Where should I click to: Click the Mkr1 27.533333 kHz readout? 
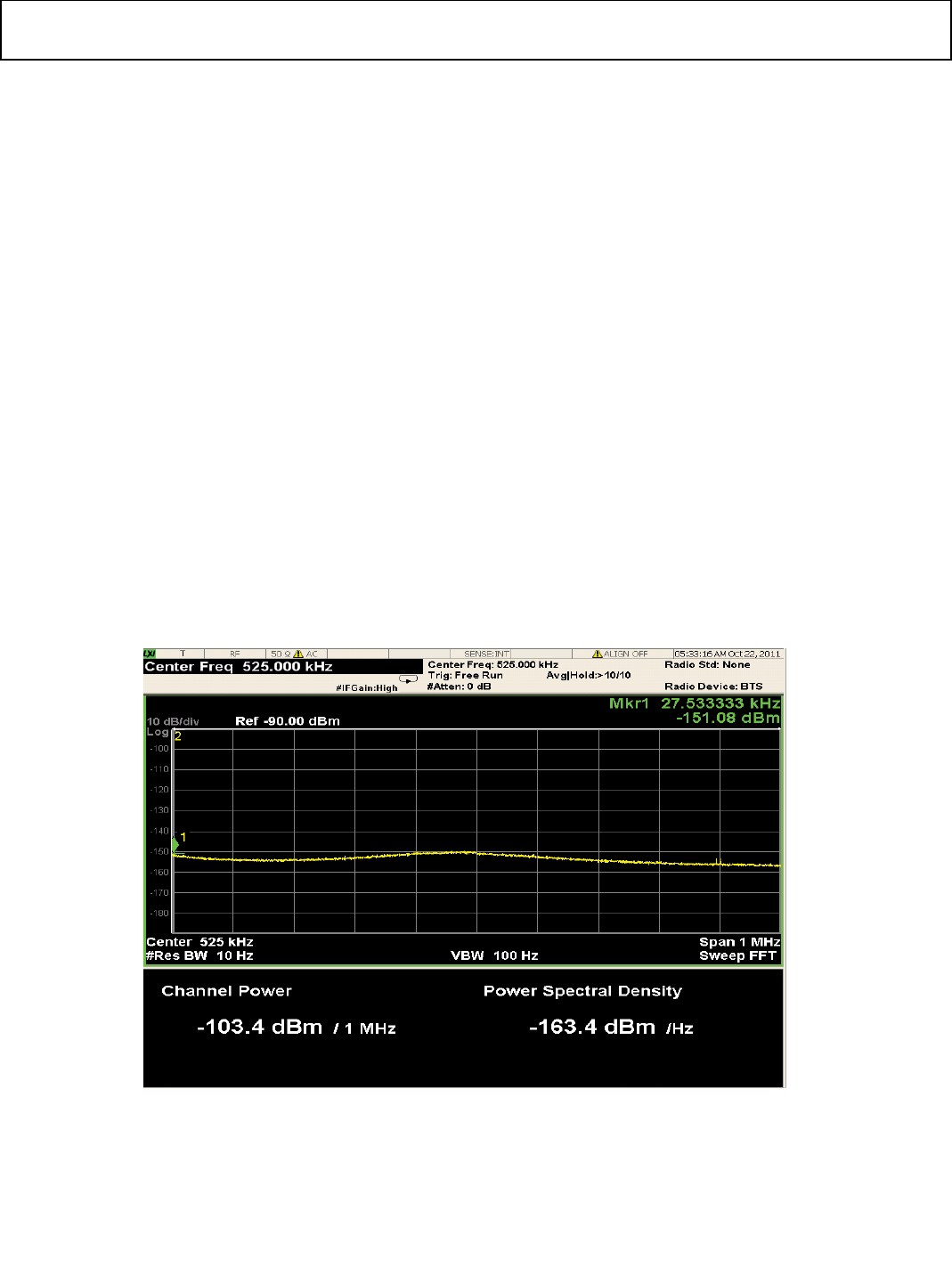pos(695,703)
